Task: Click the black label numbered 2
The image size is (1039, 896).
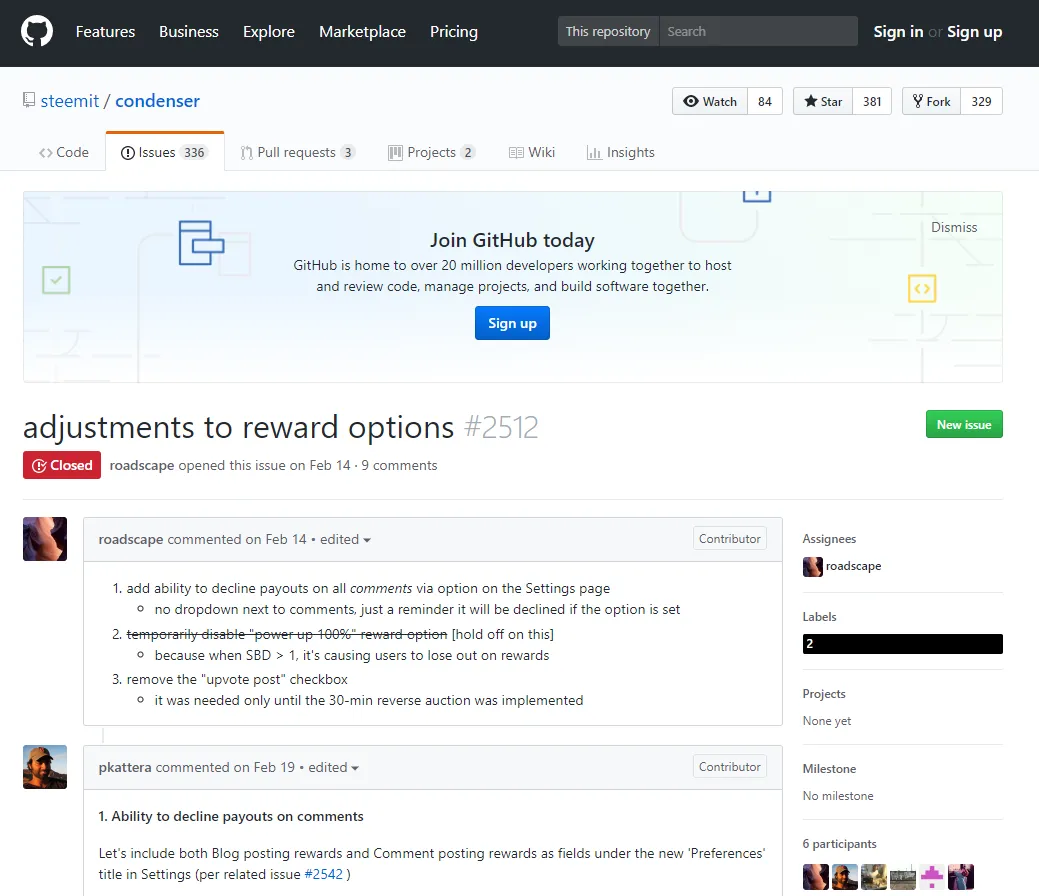Action: [902, 644]
